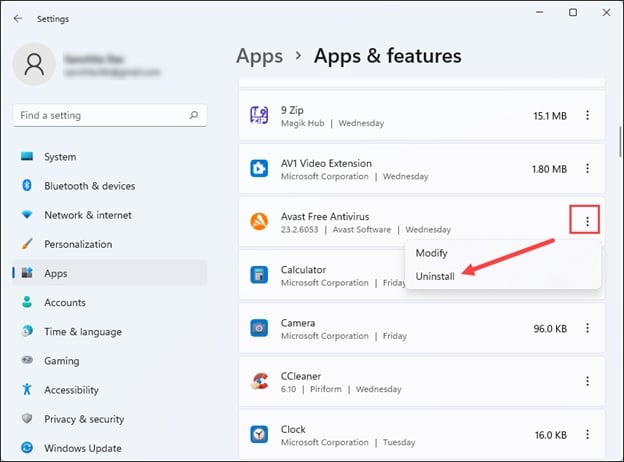
Task: Open Network & internet settings
Action: point(110,215)
